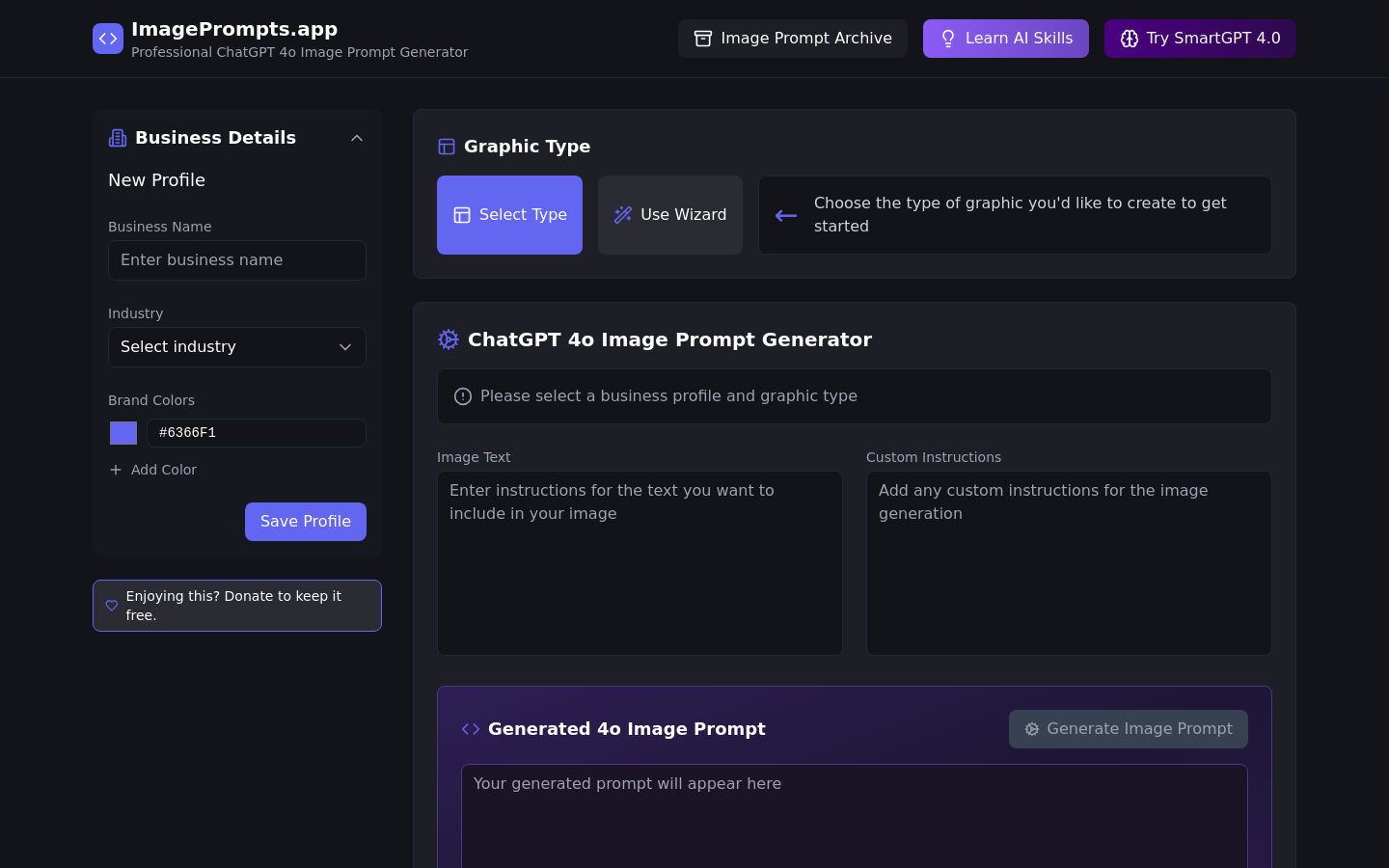This screenshot has height=868, width=1389.
Task: Open the Select industry dropdown
Action: (x=237, y=347)
